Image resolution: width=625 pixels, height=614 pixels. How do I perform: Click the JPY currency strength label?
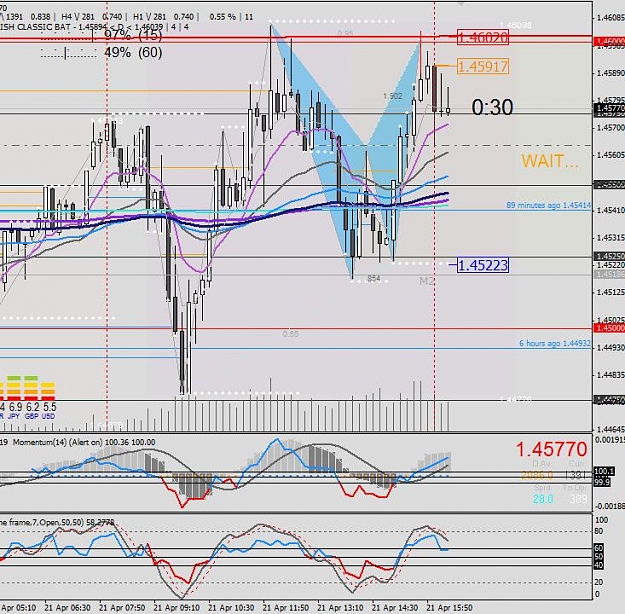coord(14,416)
